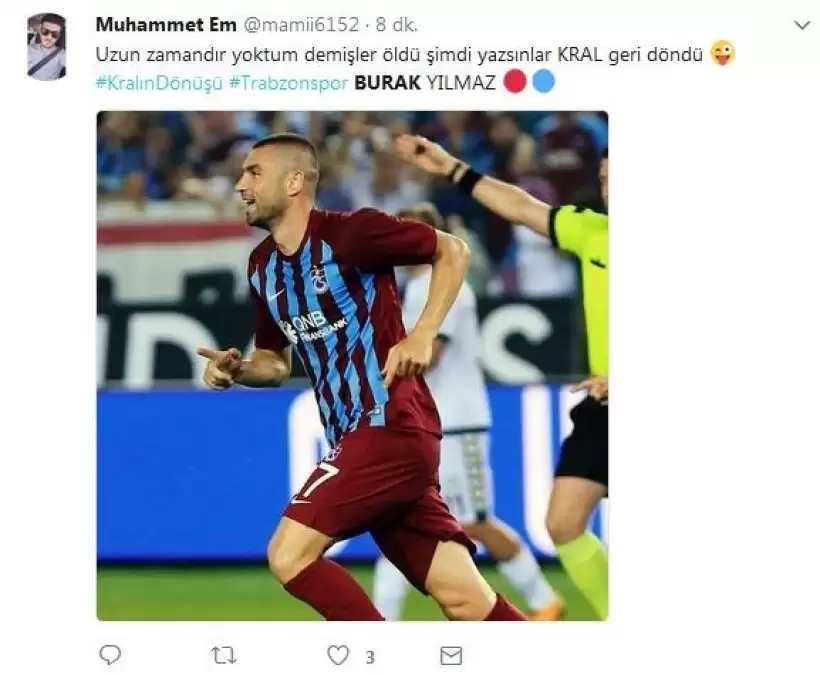Open the #KralınDönüşü hashtag

[160, 83]
